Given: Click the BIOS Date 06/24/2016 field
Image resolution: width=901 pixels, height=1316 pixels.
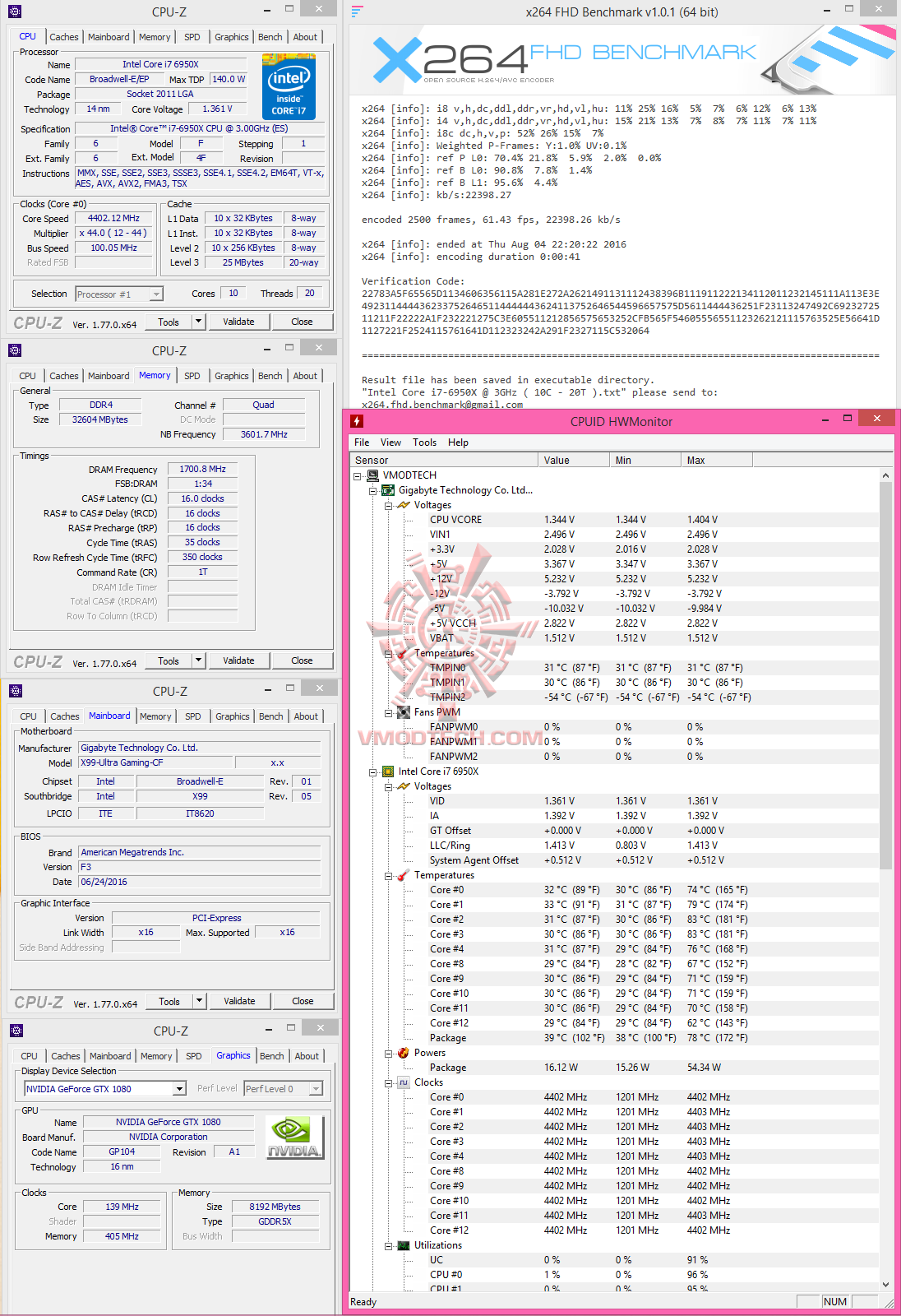Looking at the screenshot, I should 199,882.
